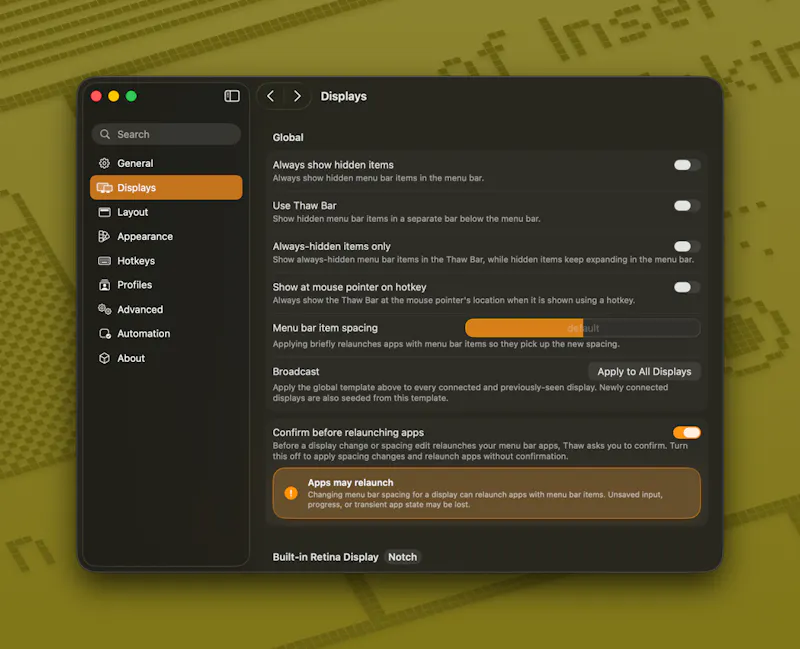Toggle Always-hidden items only switch
The image size is (800, 649).
click(687, 246)
